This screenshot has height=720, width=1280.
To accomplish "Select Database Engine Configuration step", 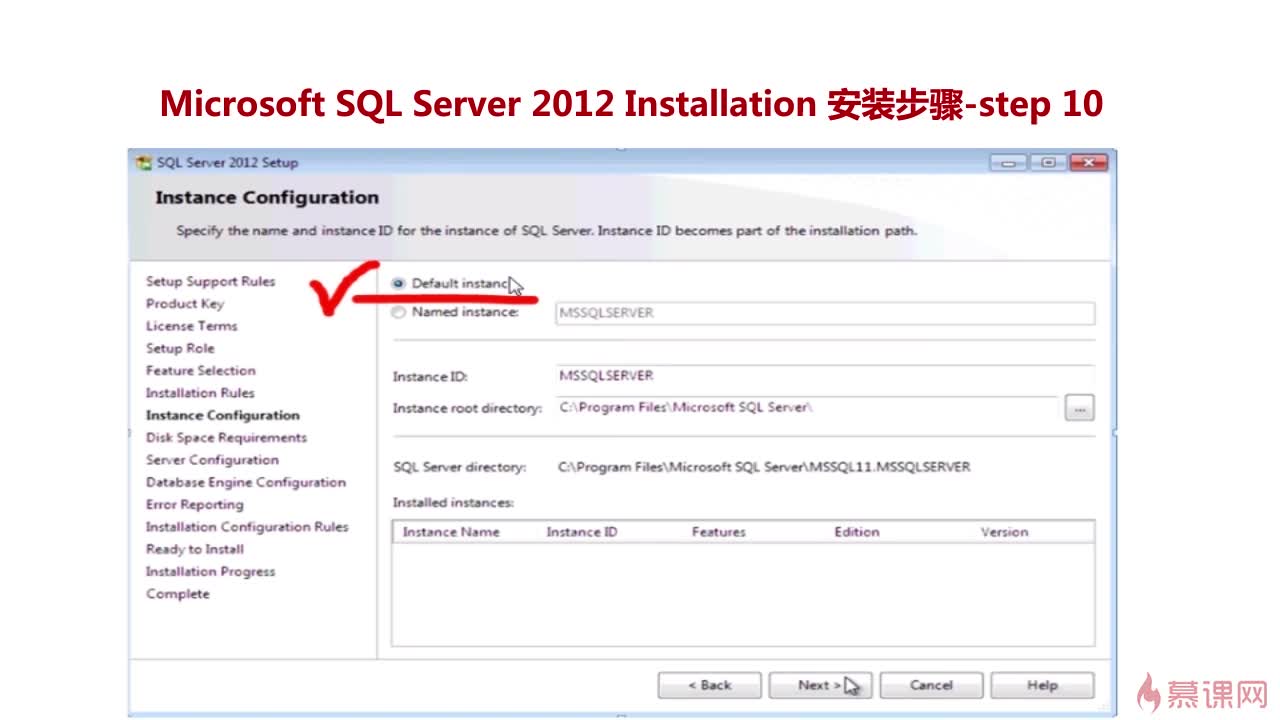I will coord(246,482).
